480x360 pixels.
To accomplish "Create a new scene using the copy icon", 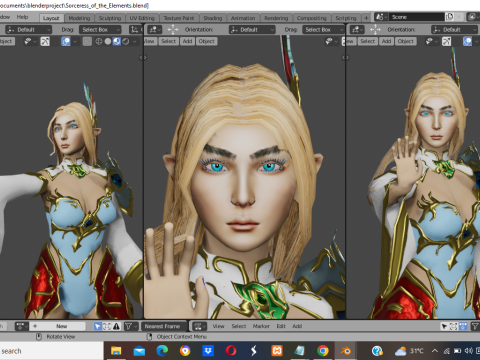I will (449, 17).
